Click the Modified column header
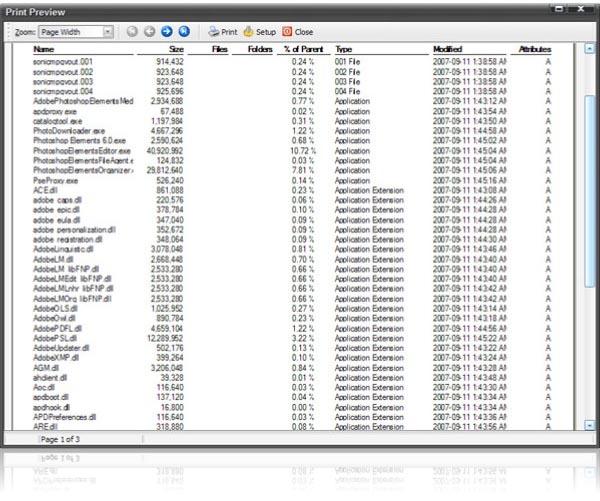Viewport: 600px width, 501px height. [x=447, y=48]
